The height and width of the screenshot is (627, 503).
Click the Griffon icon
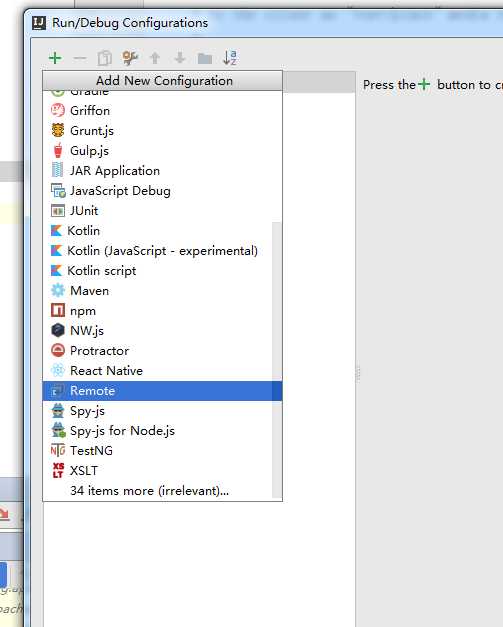pos(58,110)
